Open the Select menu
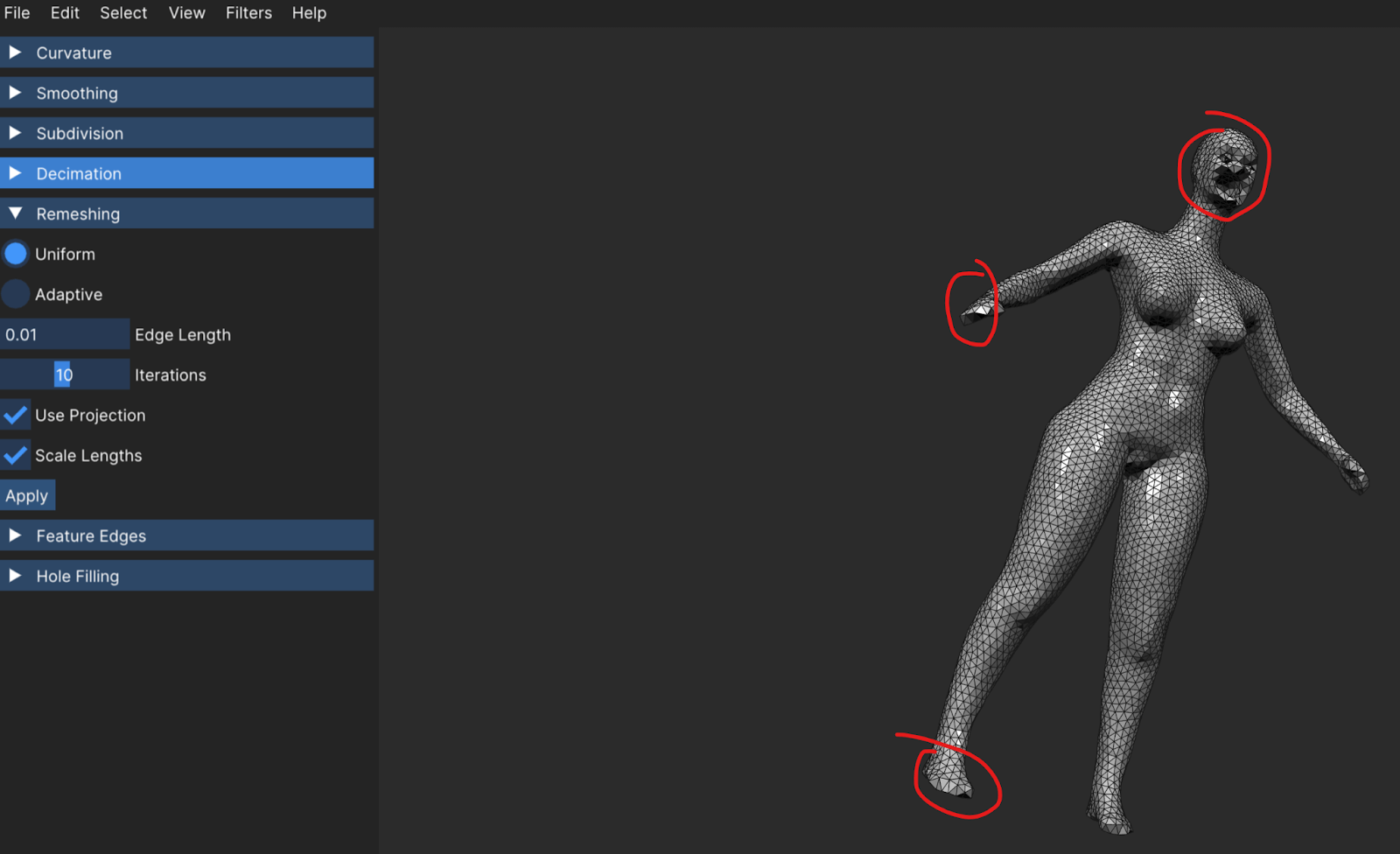The height and width of the screenshot is (854, 1400). [x=123, y=13]
